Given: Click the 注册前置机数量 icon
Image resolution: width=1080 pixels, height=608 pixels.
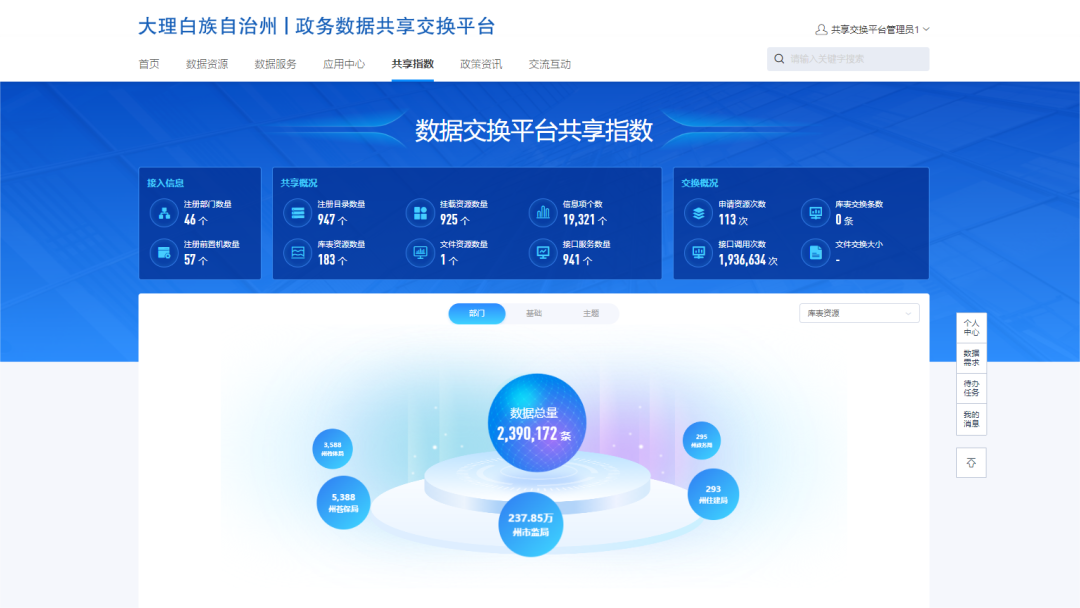Looking at the screenshot, I should (x=163, y=253).
